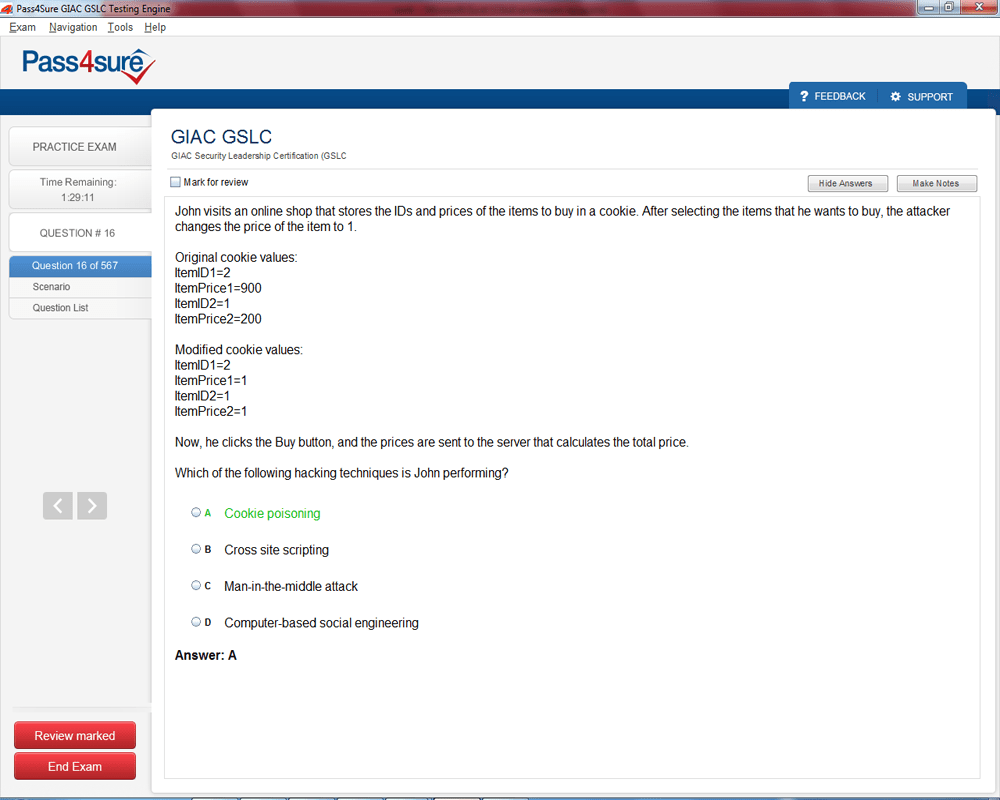
Task: Click the Pass4sure logo
Action: point(89,66)
